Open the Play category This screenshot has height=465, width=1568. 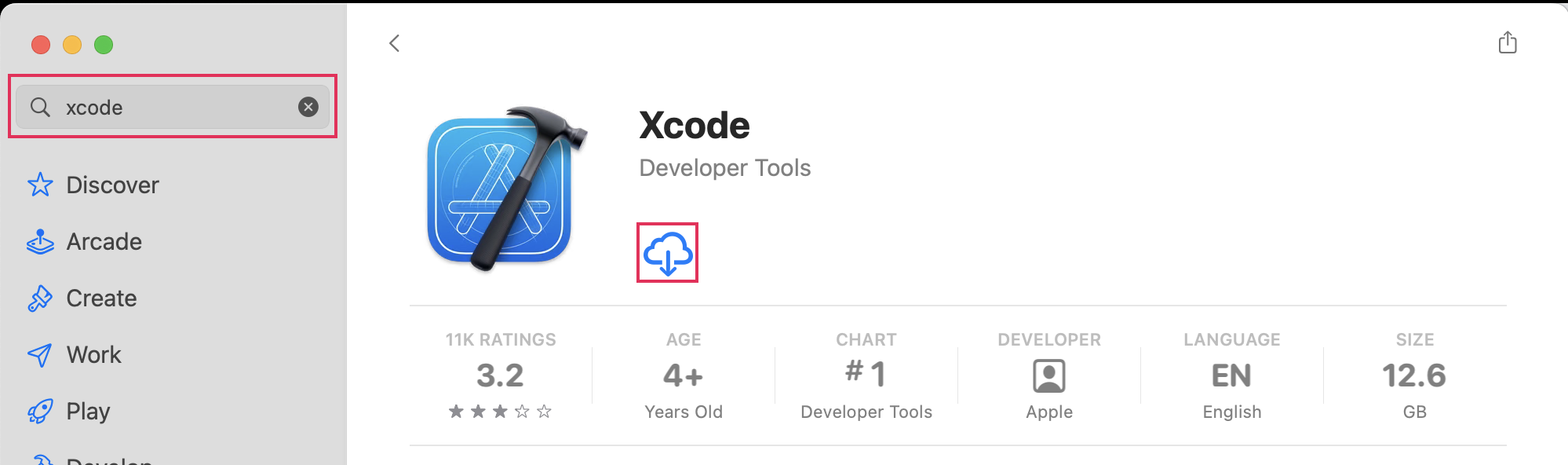(x=88, y=412)
